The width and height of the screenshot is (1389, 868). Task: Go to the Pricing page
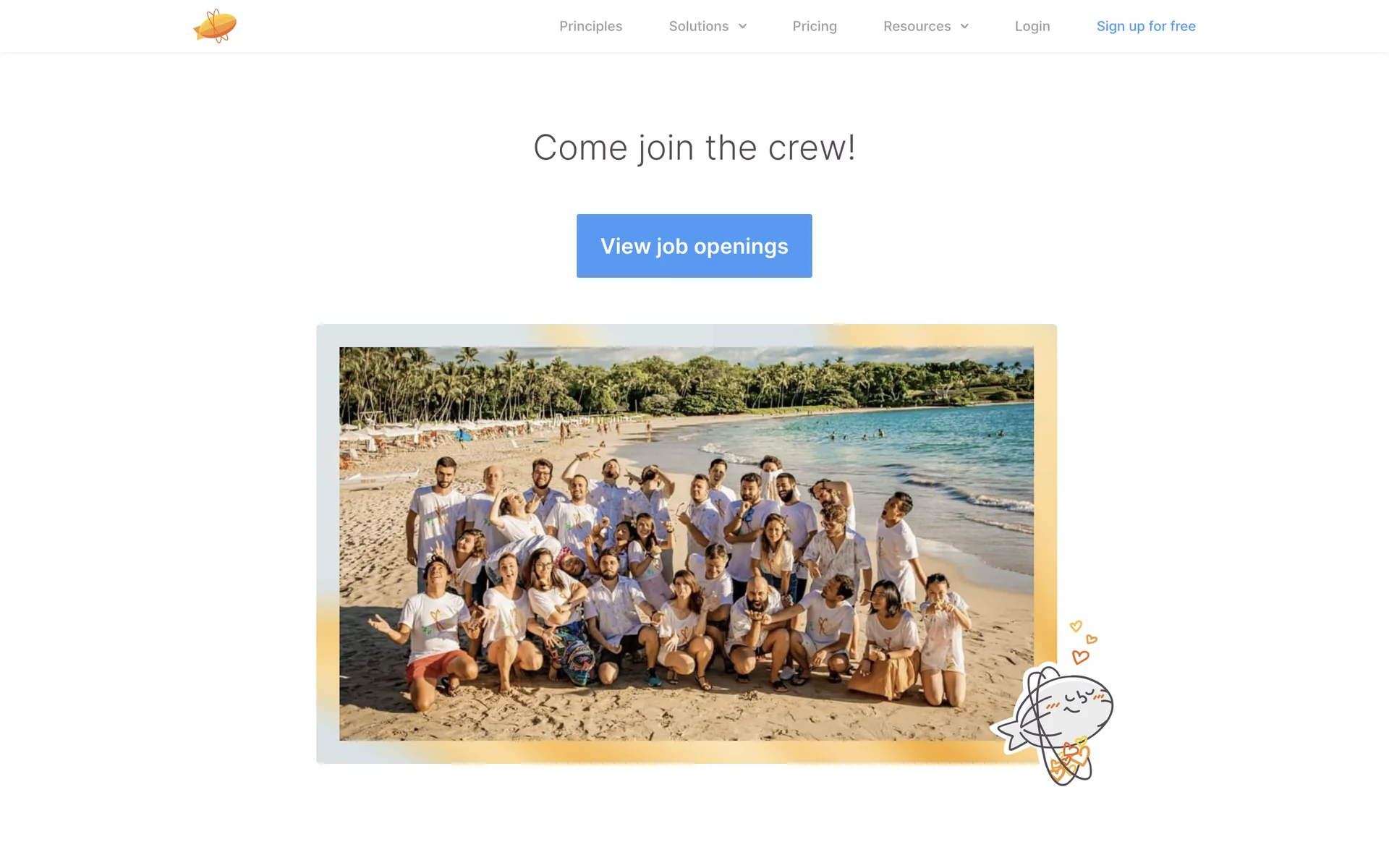point(815,26)
